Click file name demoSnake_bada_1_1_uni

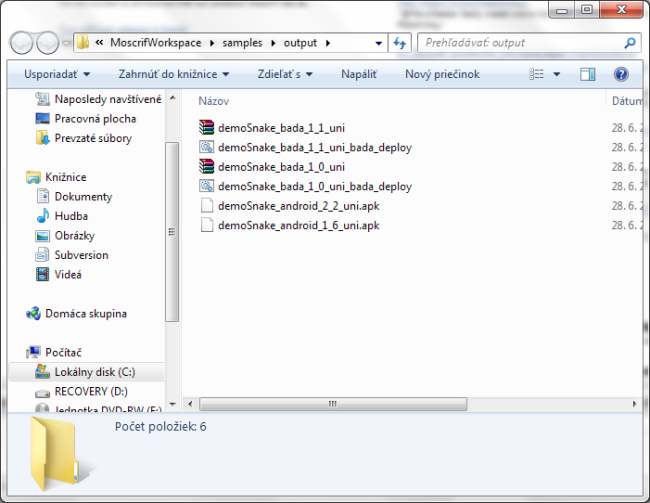pyautogui.click(x=281, y=128)
